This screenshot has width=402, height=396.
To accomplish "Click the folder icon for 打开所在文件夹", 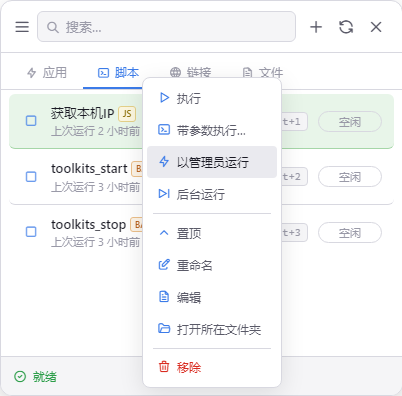I will [x=164, y=328].
